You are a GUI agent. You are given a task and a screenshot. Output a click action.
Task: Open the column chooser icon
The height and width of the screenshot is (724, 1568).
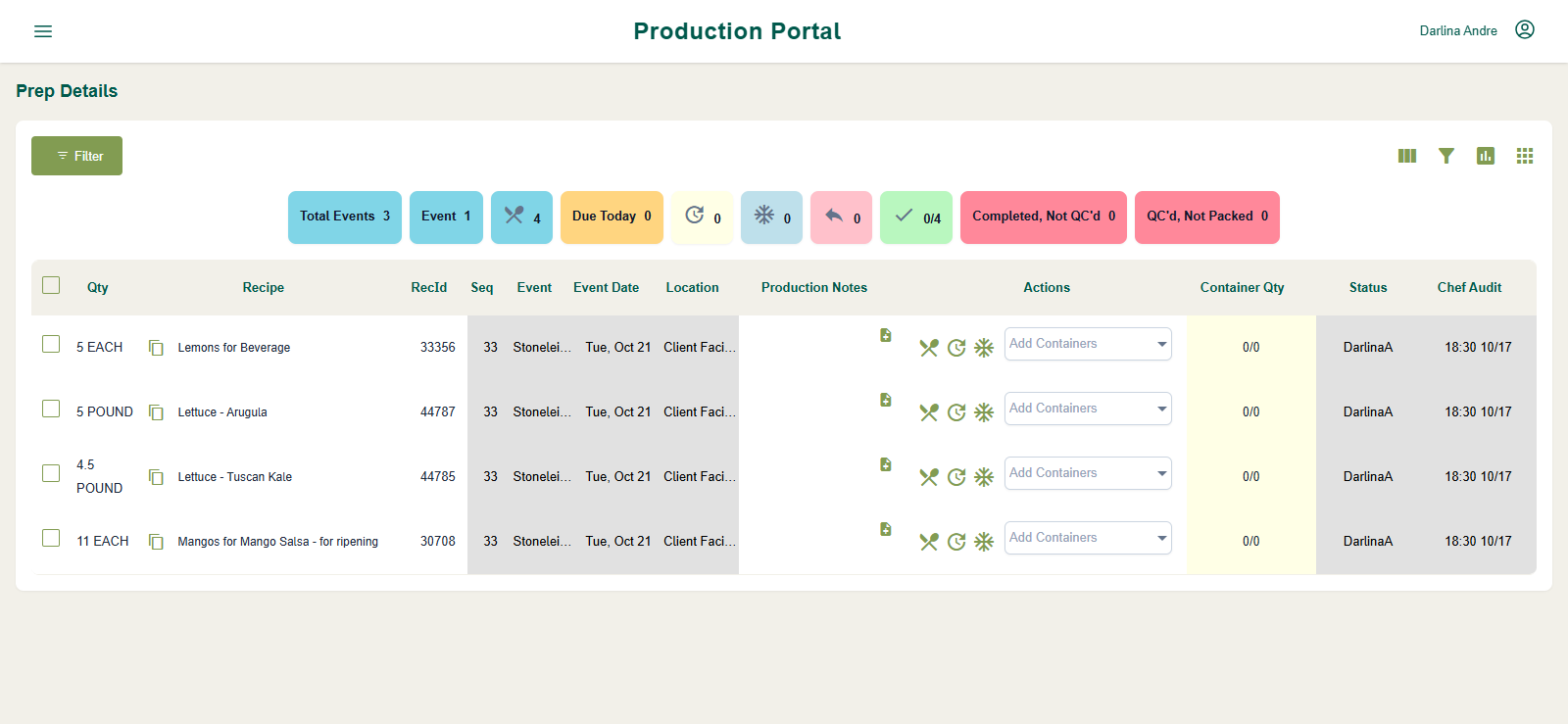1407,156
